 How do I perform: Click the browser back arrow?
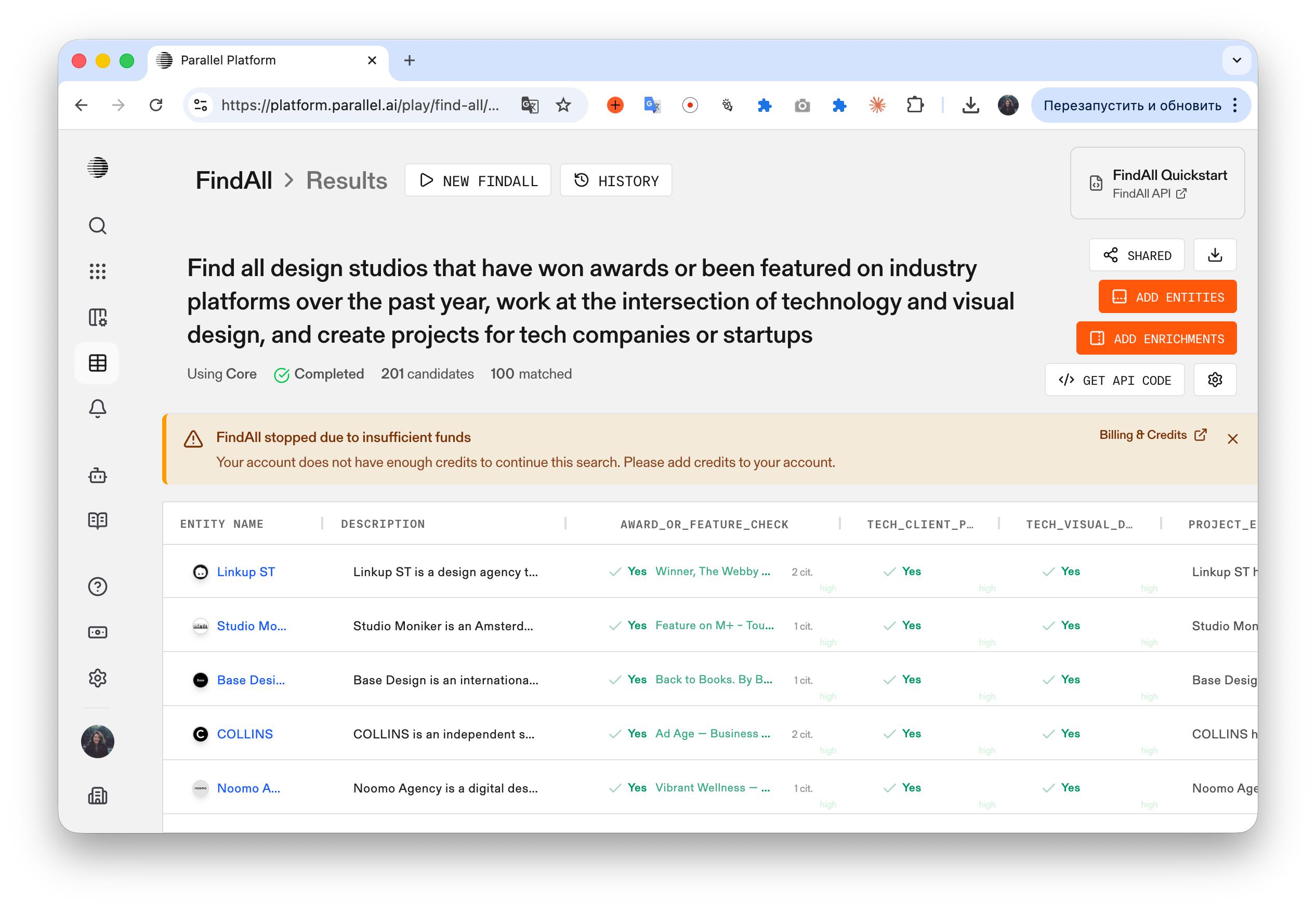(81, 105)
